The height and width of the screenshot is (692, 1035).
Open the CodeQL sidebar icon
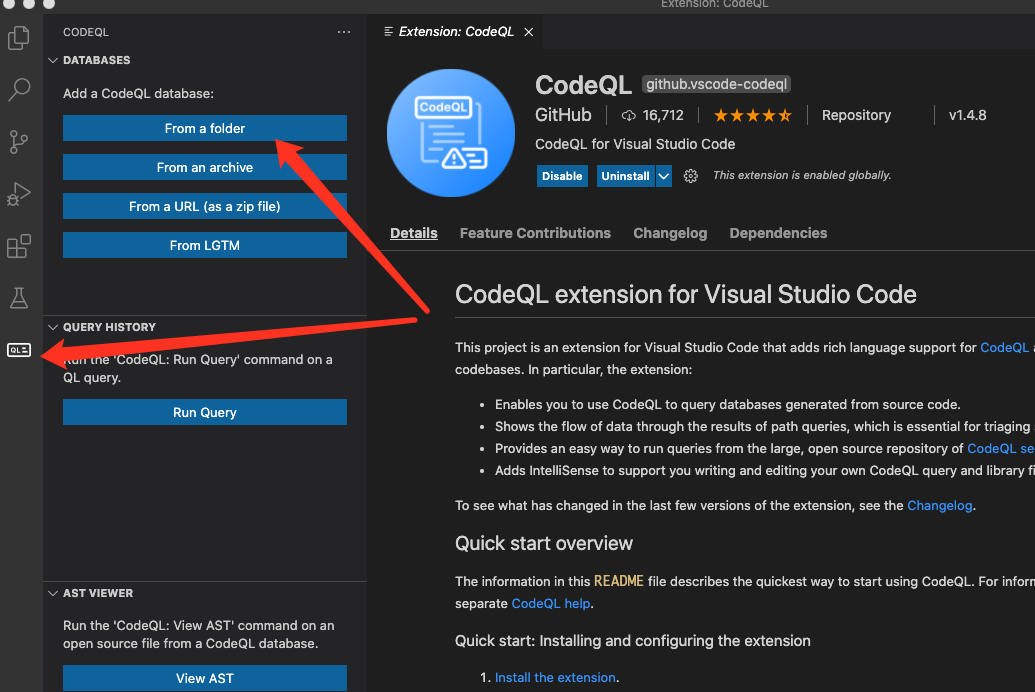[19, 350]
